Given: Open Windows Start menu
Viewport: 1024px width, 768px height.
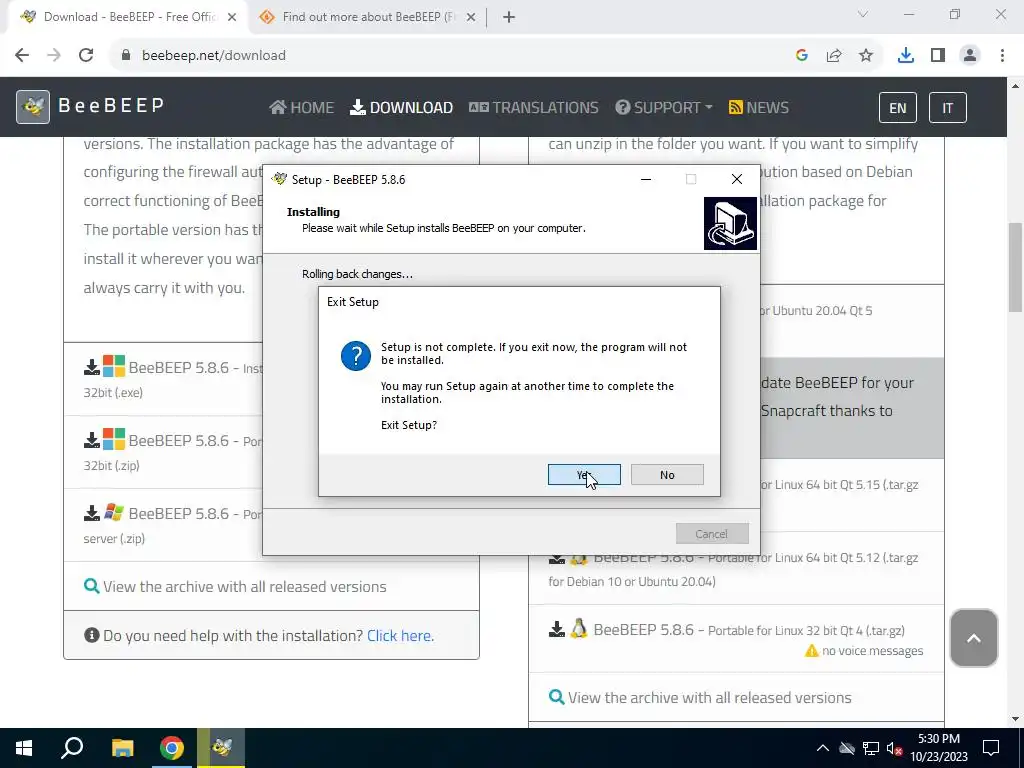Looking at the screenshot, I should click(24, 748).
